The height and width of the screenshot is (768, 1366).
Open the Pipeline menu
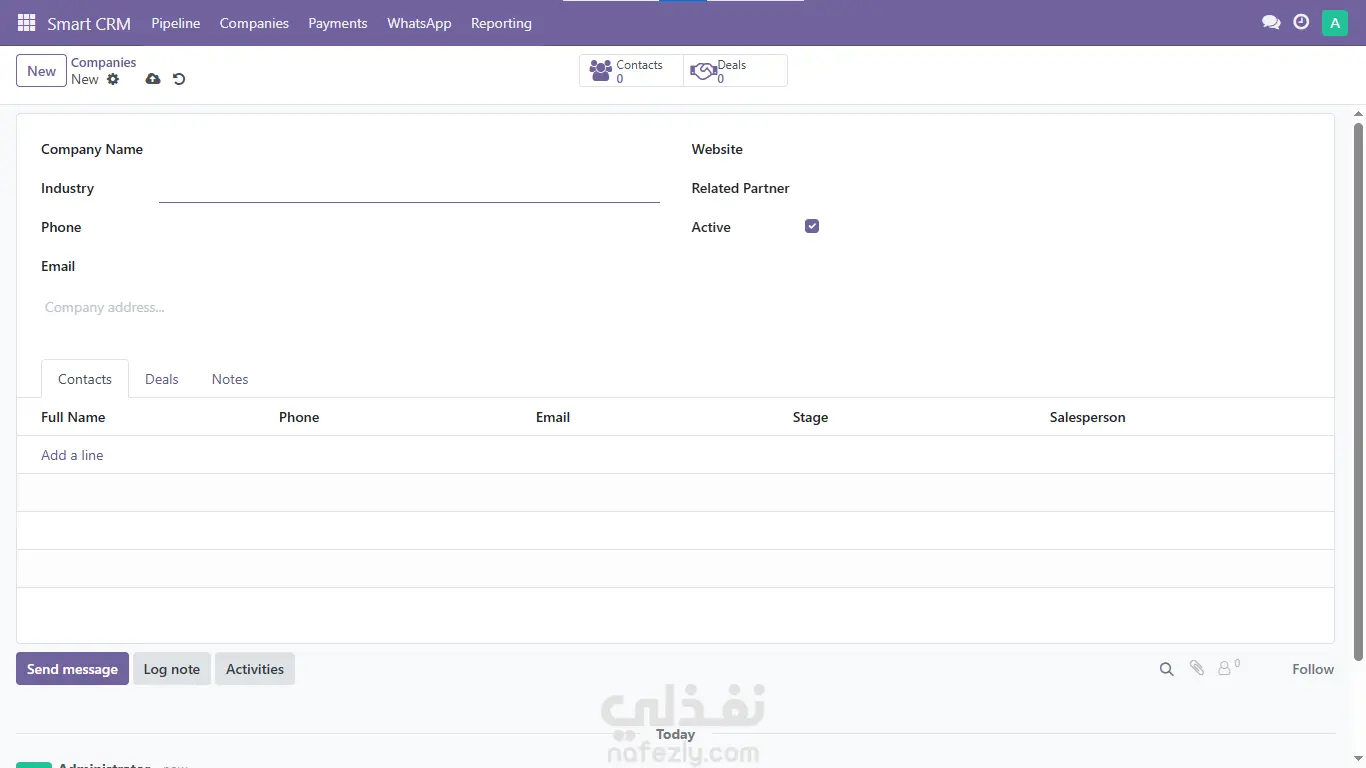176,23
